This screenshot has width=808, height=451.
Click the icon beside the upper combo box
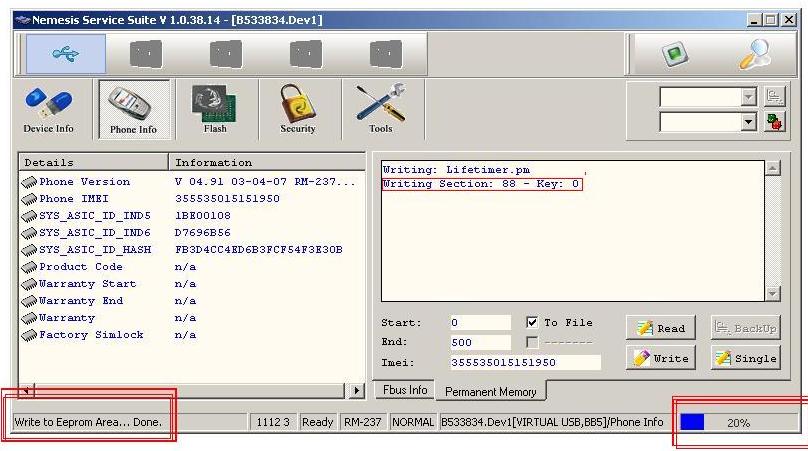774,96
